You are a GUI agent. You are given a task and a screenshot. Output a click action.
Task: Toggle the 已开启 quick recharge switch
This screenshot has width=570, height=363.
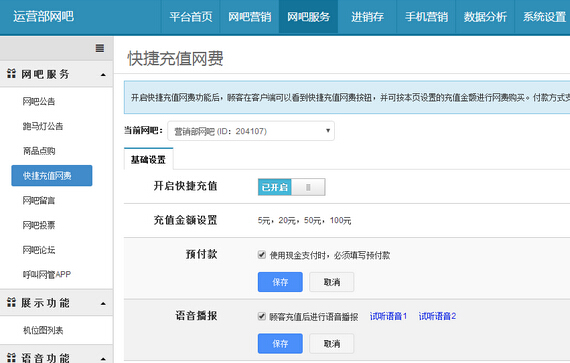292,187
